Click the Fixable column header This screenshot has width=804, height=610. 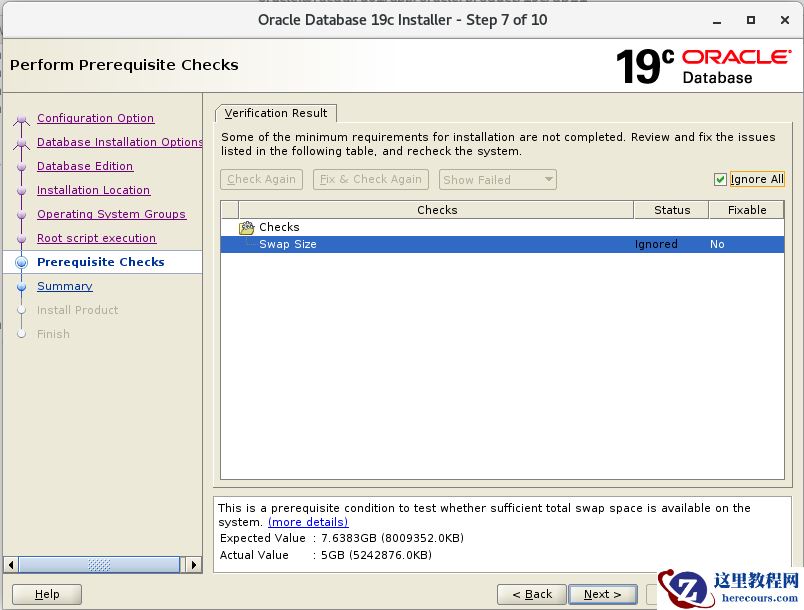pos(747,210)
